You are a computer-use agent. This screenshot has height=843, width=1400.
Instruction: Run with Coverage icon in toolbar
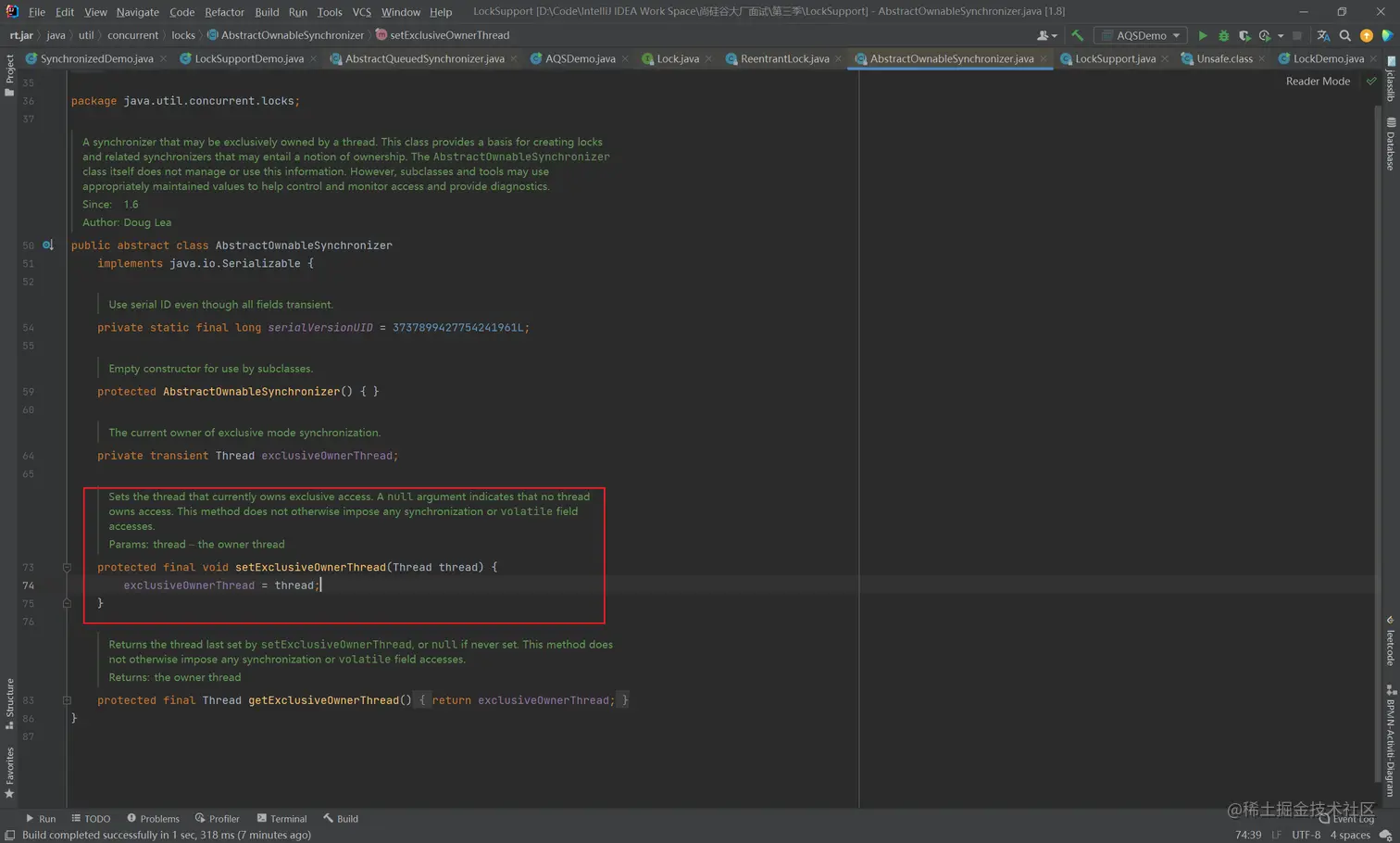(1244, 35)
